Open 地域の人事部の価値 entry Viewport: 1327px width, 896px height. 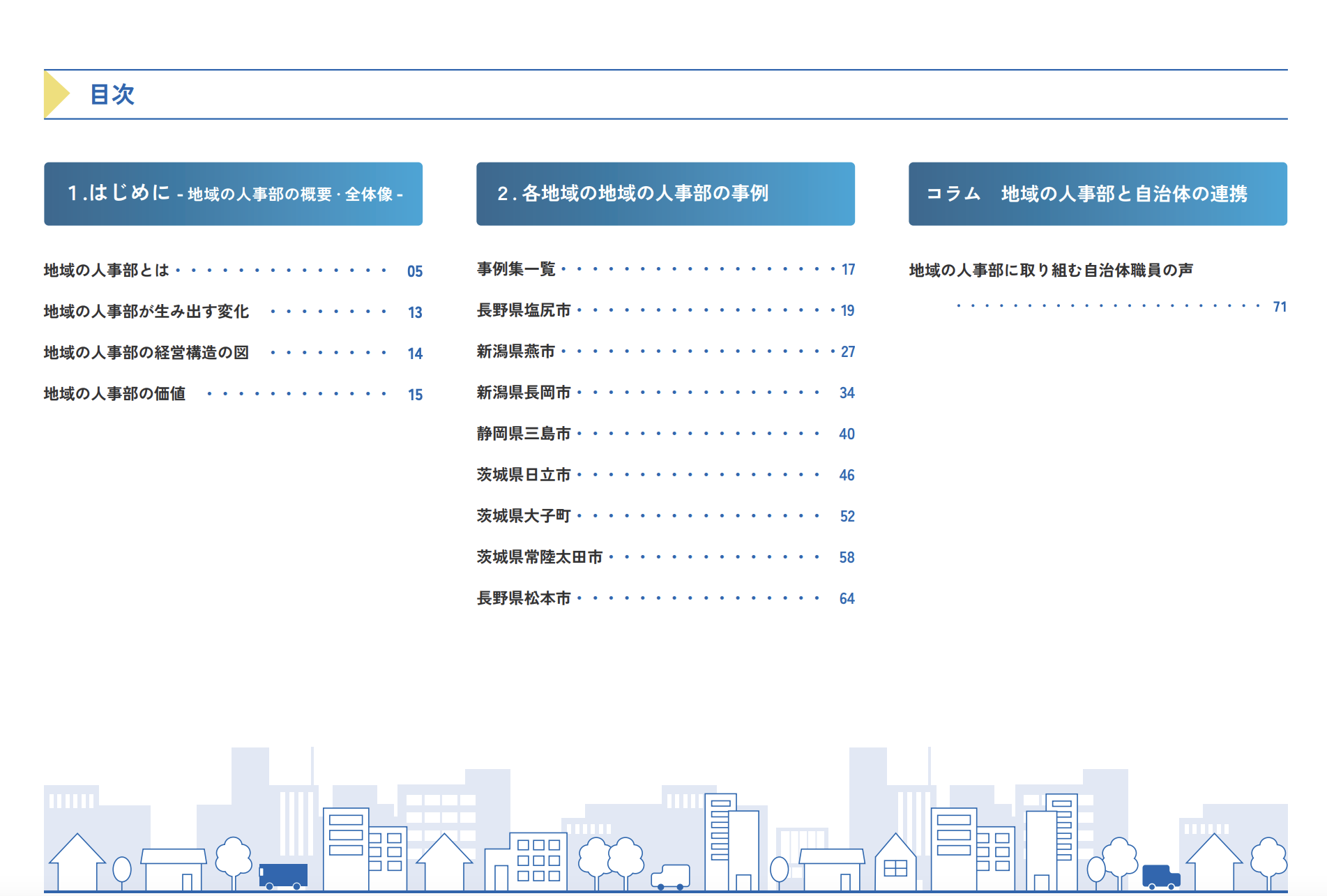[115, 394]
